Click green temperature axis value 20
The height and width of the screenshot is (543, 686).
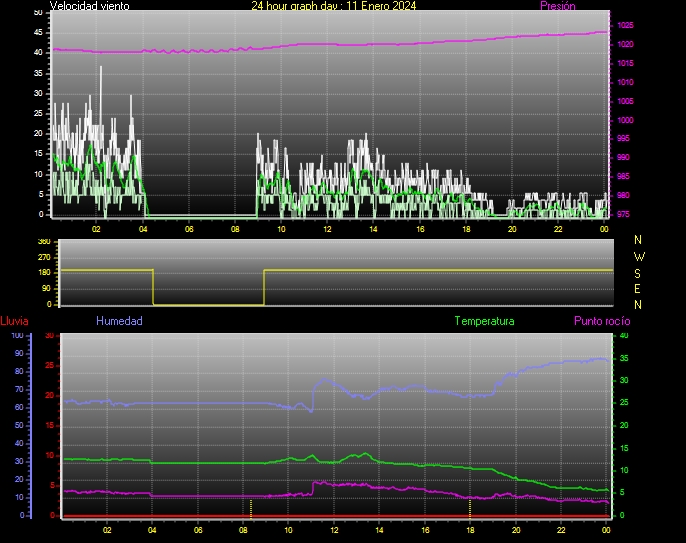pyautogui.click(x=624, y=425)
